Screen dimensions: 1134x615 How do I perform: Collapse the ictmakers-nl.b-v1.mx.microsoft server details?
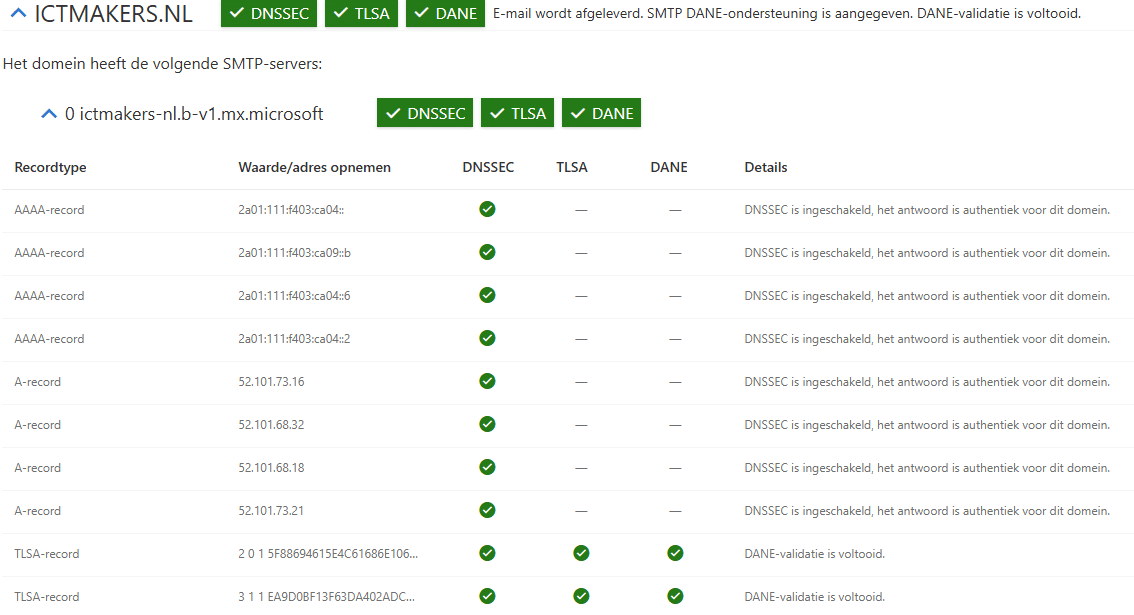(48, 114)
